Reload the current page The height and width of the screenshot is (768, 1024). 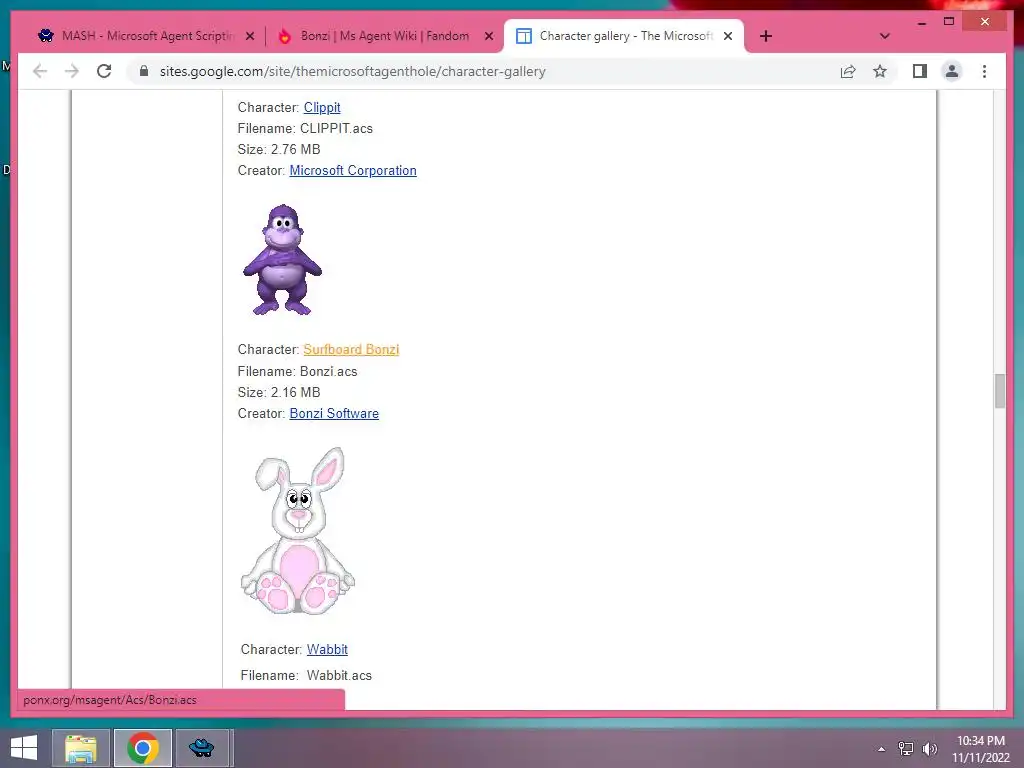pos(104,71)
